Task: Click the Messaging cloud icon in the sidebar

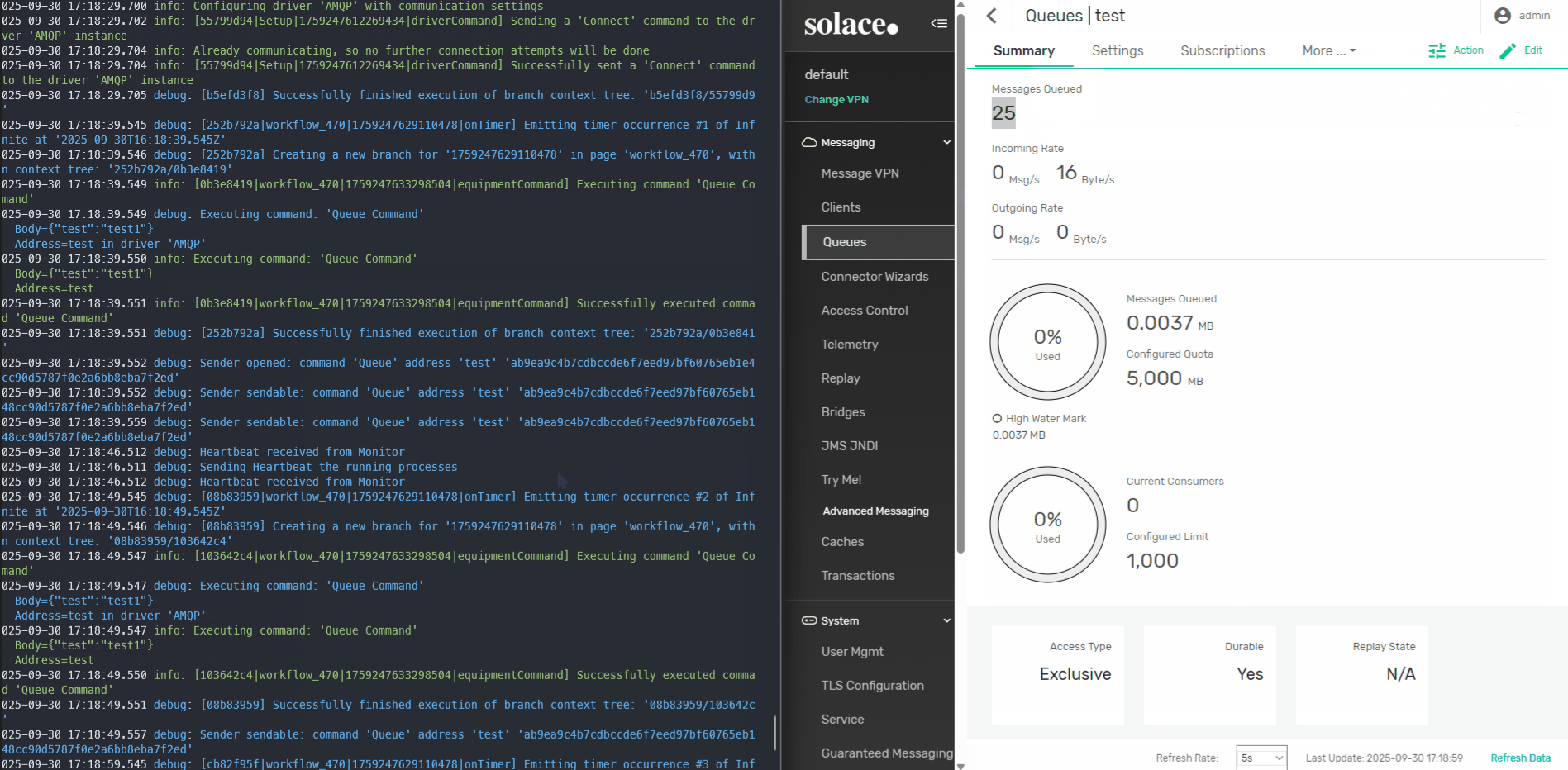Action: [809, 142]
